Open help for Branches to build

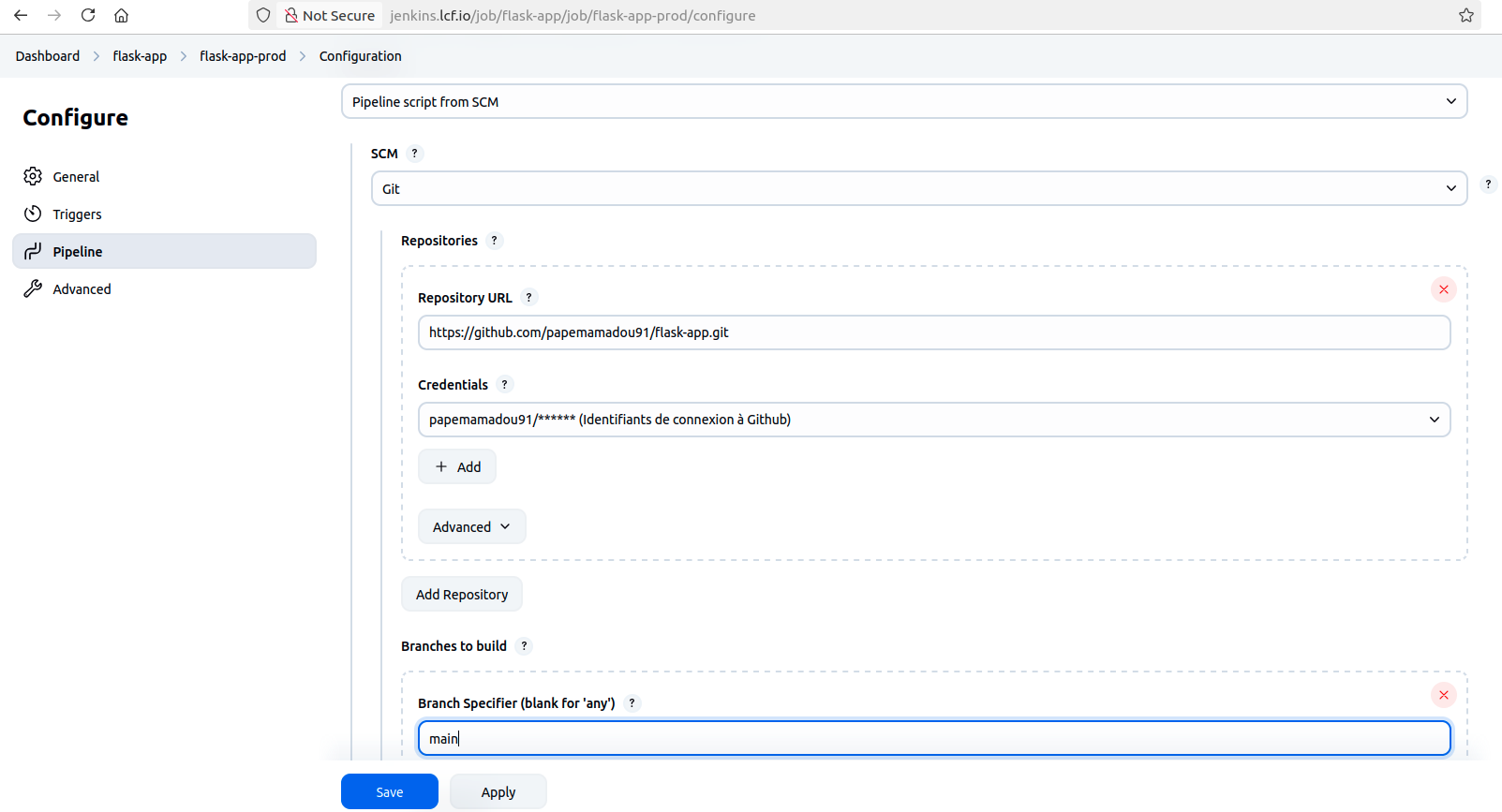(x=525, y=646)
